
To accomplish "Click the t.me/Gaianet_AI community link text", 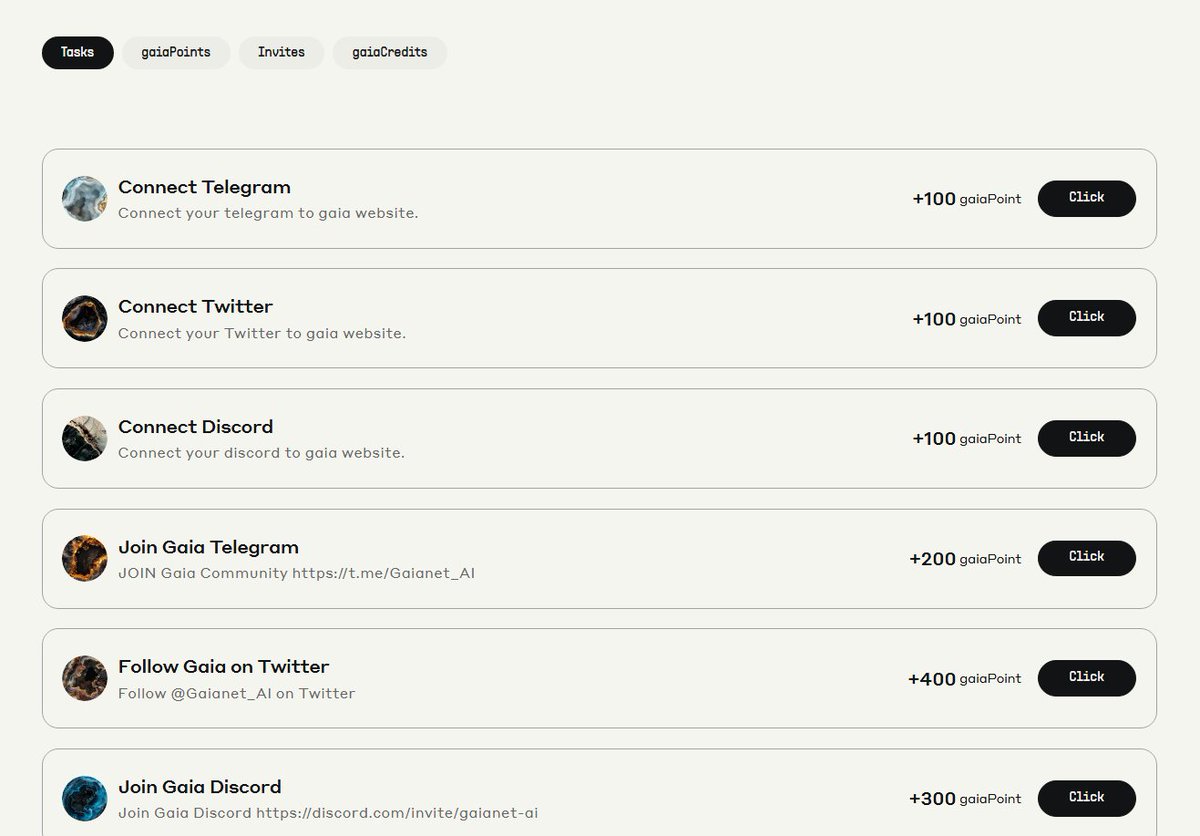I will (x=383, y=573).
